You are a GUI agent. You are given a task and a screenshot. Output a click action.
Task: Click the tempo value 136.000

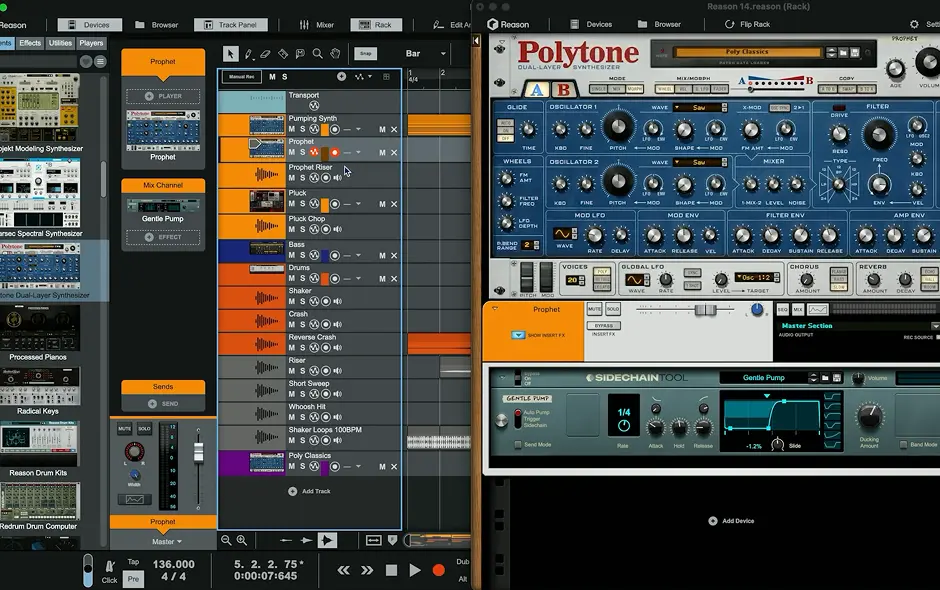tap(173, 564)
